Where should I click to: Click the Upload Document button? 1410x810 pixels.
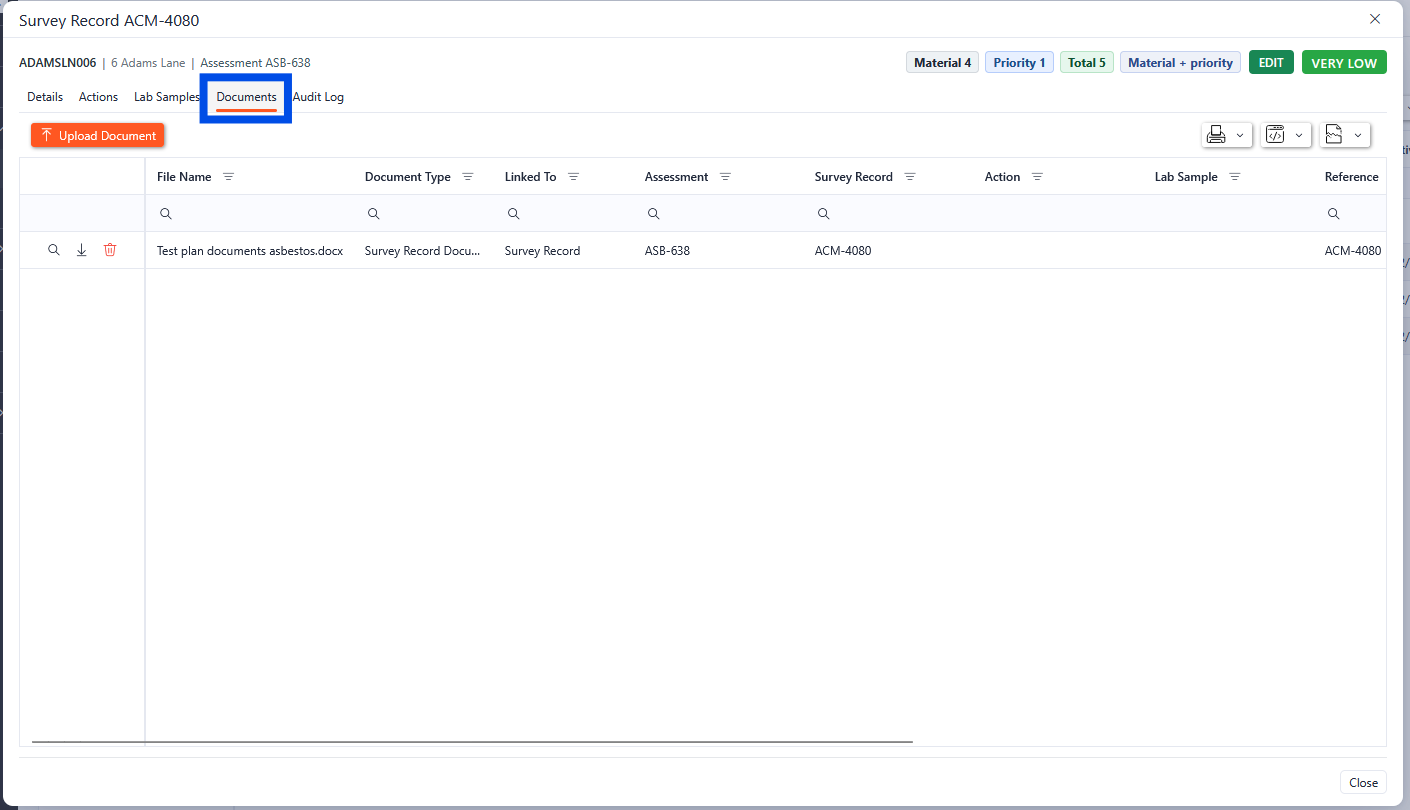(x=97, y=135)
